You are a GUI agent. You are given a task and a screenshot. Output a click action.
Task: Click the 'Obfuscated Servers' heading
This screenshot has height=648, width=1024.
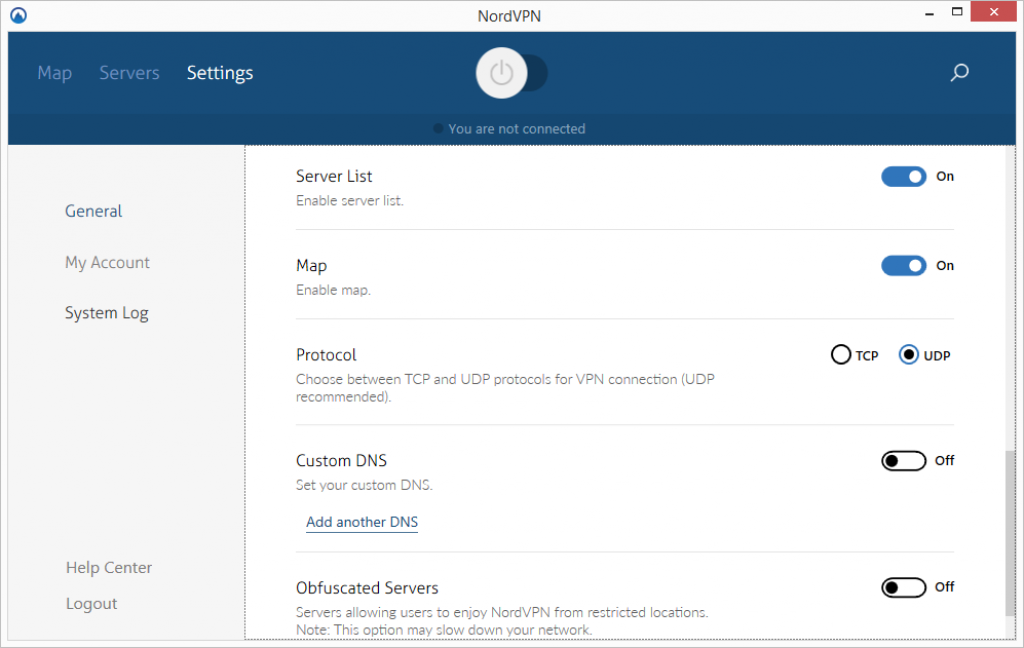[x=367, y=588]
